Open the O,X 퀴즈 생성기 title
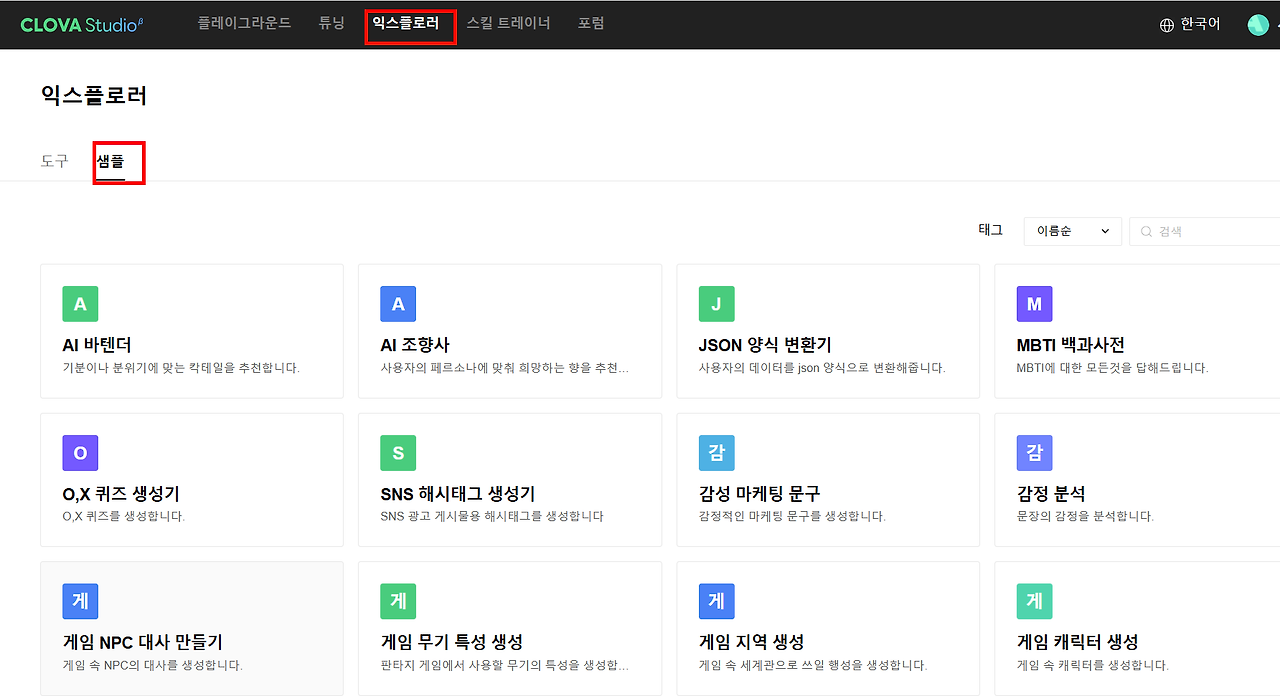Screen dimensions: 1280x696 (x=121, y=494)
